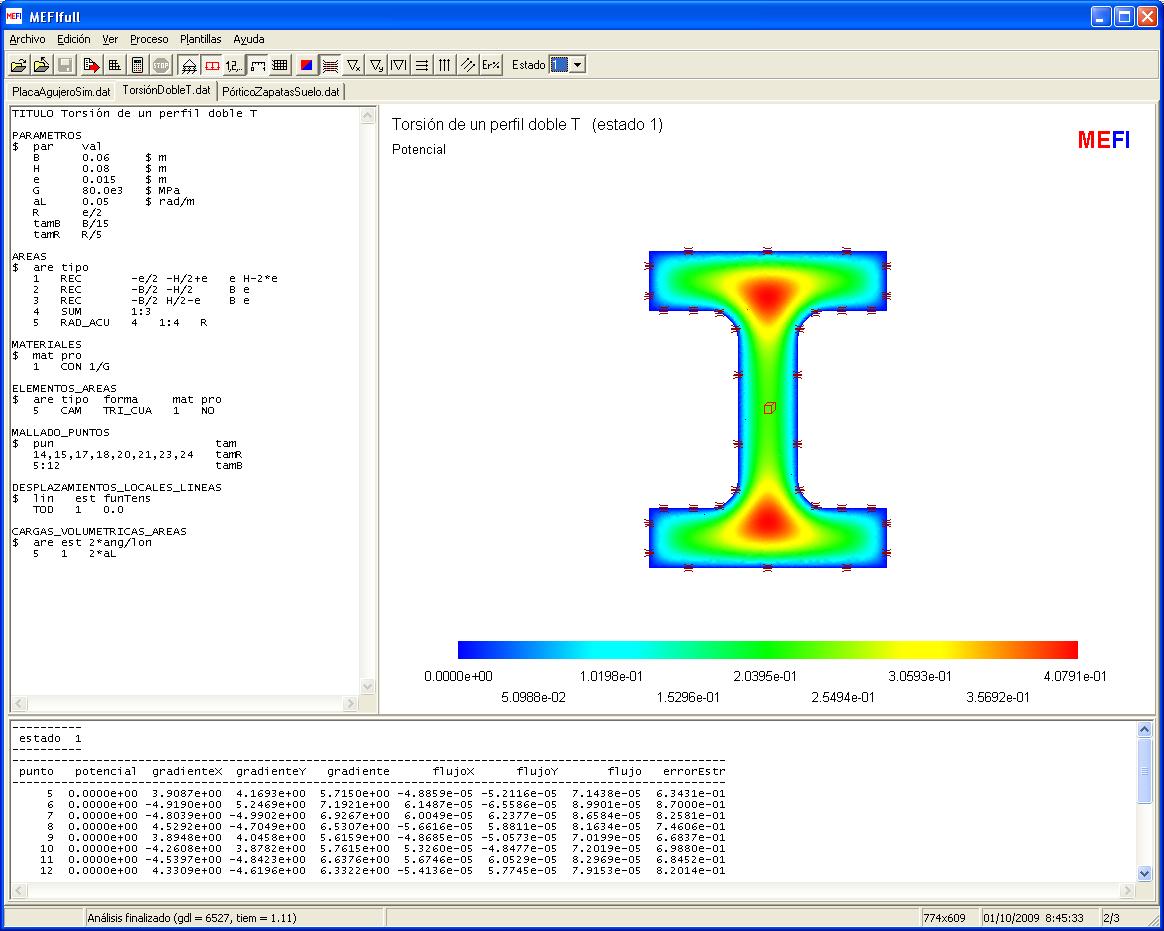The height and width of the screenshot is (931, 1164).
Task: Show the X gradient (∇x) result
Action: pyautogui.click(x=354, y=65)
